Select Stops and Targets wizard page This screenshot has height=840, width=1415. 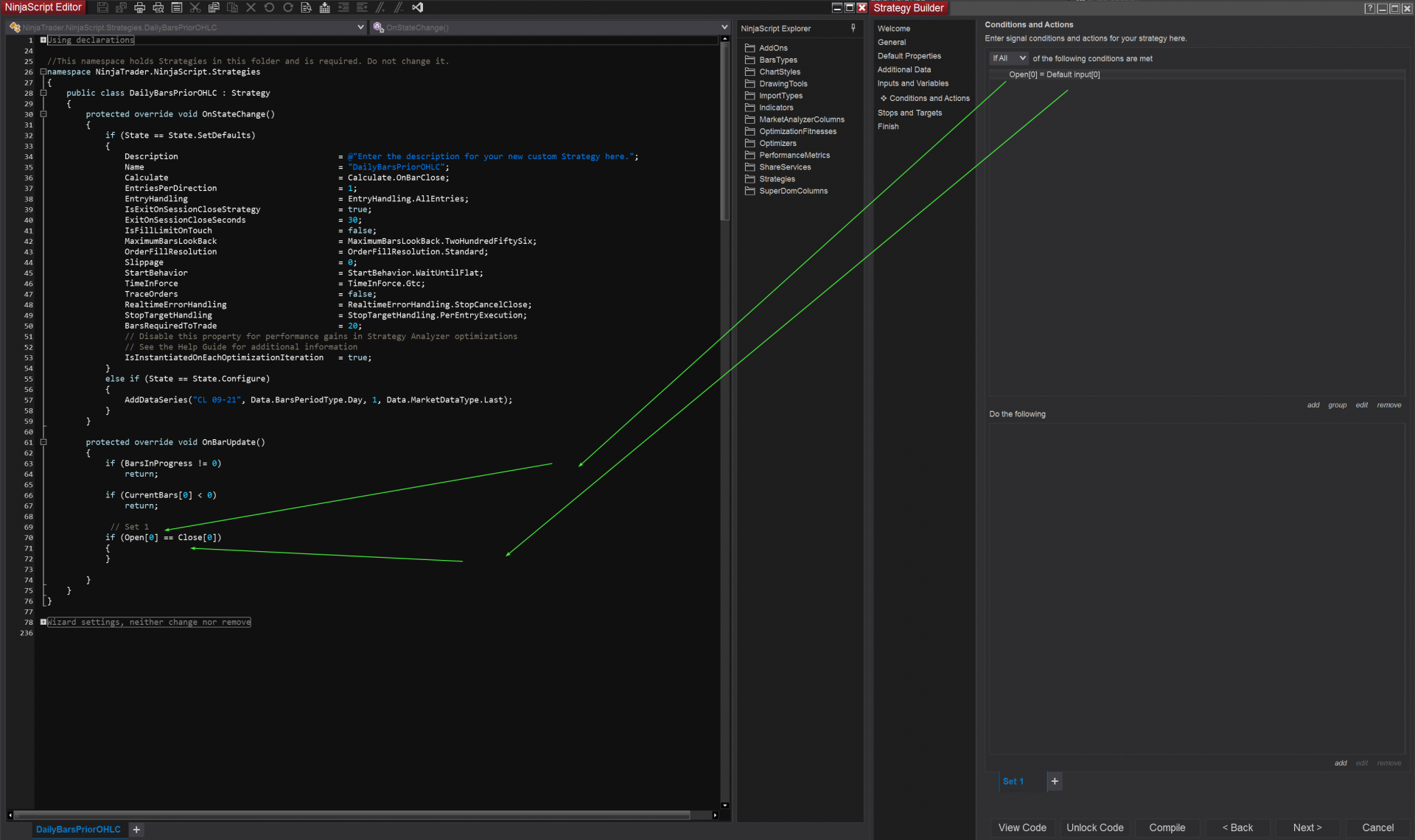pos(909,113)
